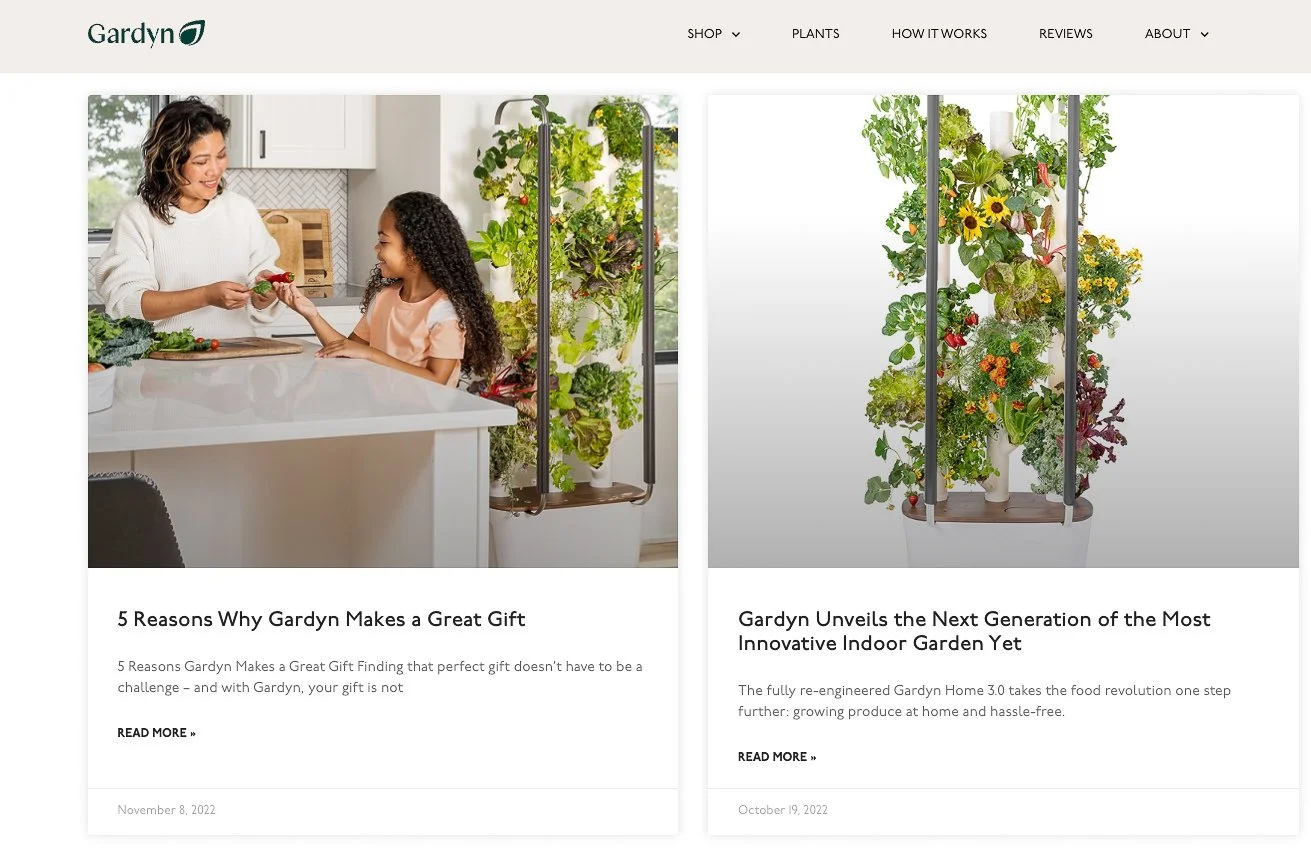Open '5 Reasons Why Gardyn Makes a Great Gift'
Image resolution: width=1311 pixels, height=855 pixels.
point(321,619)
